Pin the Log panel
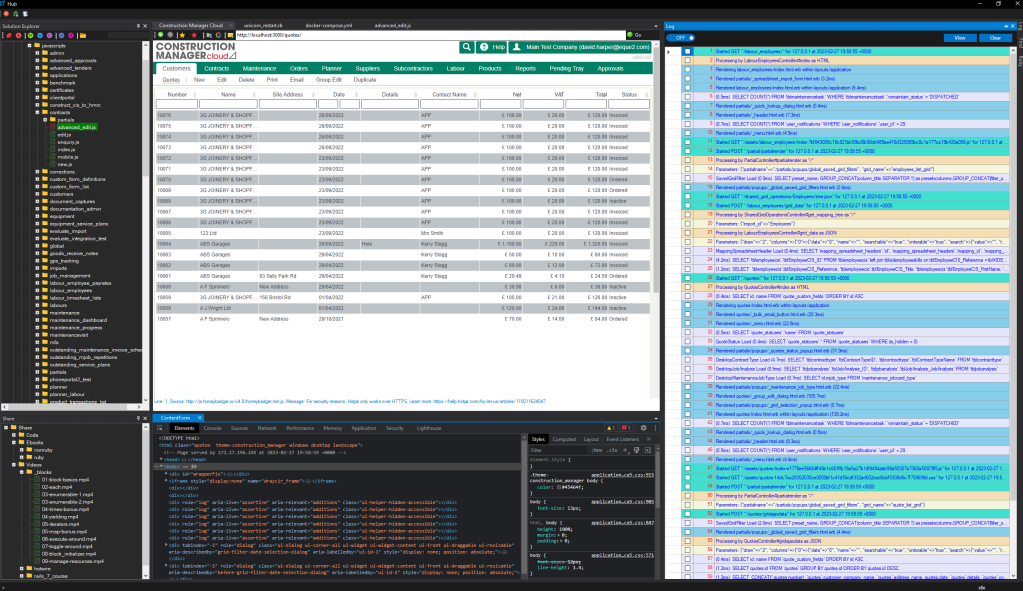Viewport: 1023px width, 591px height. (1006, 26)
